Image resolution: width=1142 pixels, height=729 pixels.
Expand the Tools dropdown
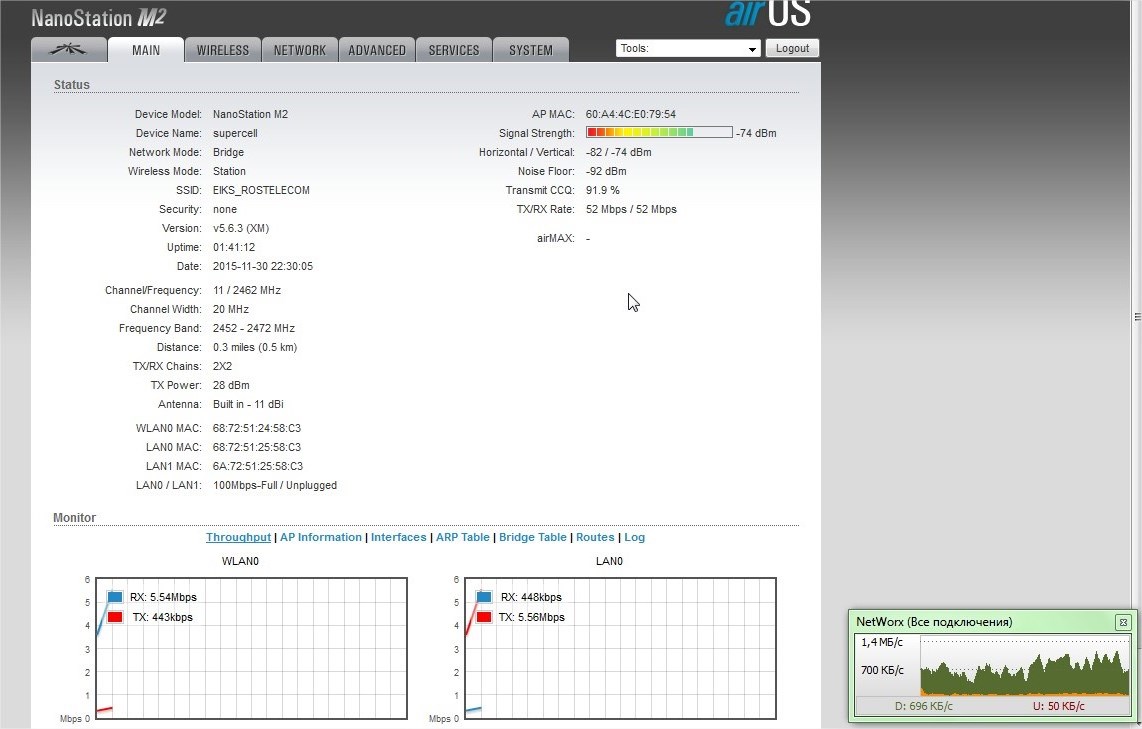pyautogui.click(x=688, y=48)
